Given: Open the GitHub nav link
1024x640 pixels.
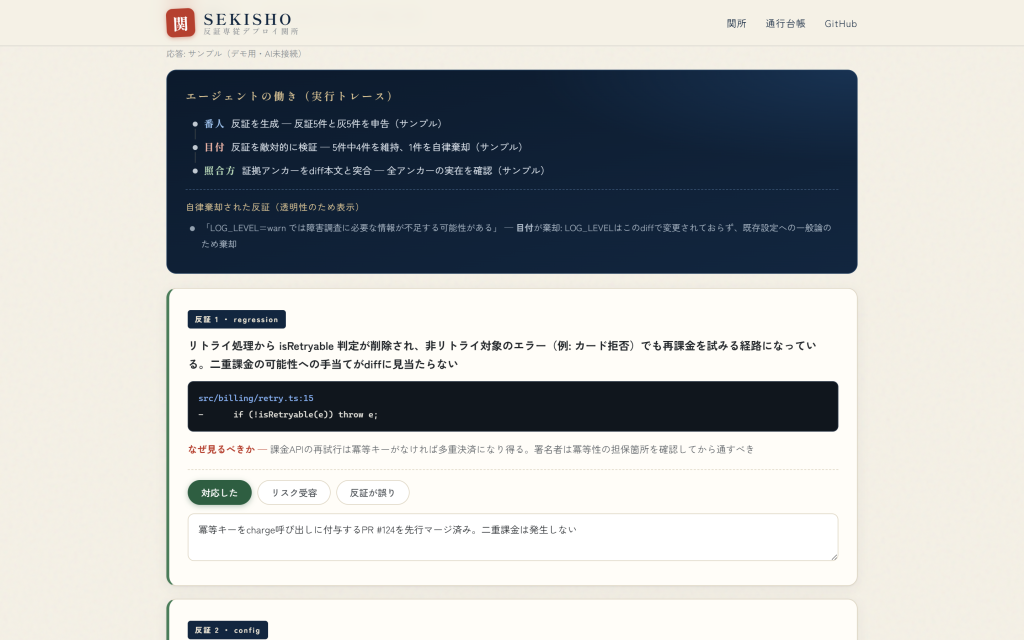Looking at the screenshot, I should (840, 24).
